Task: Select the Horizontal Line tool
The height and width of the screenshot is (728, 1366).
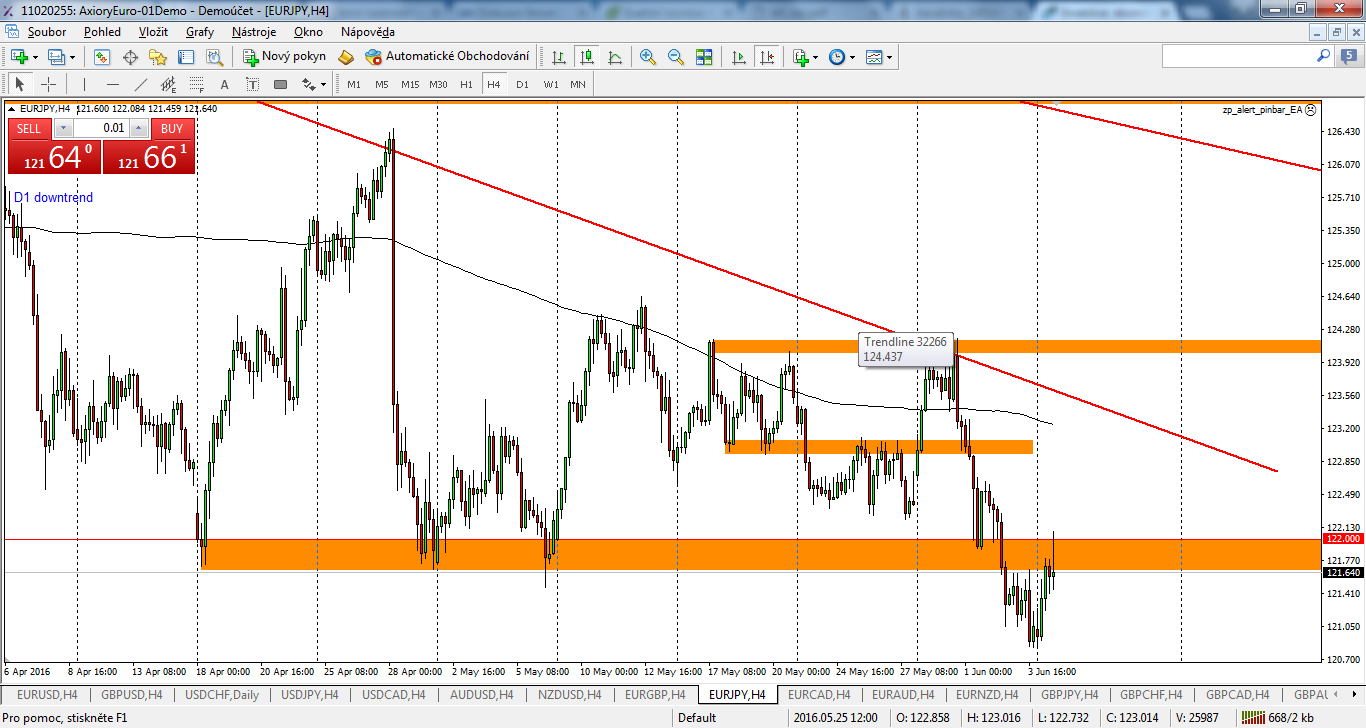Action: tap(112, 84)
